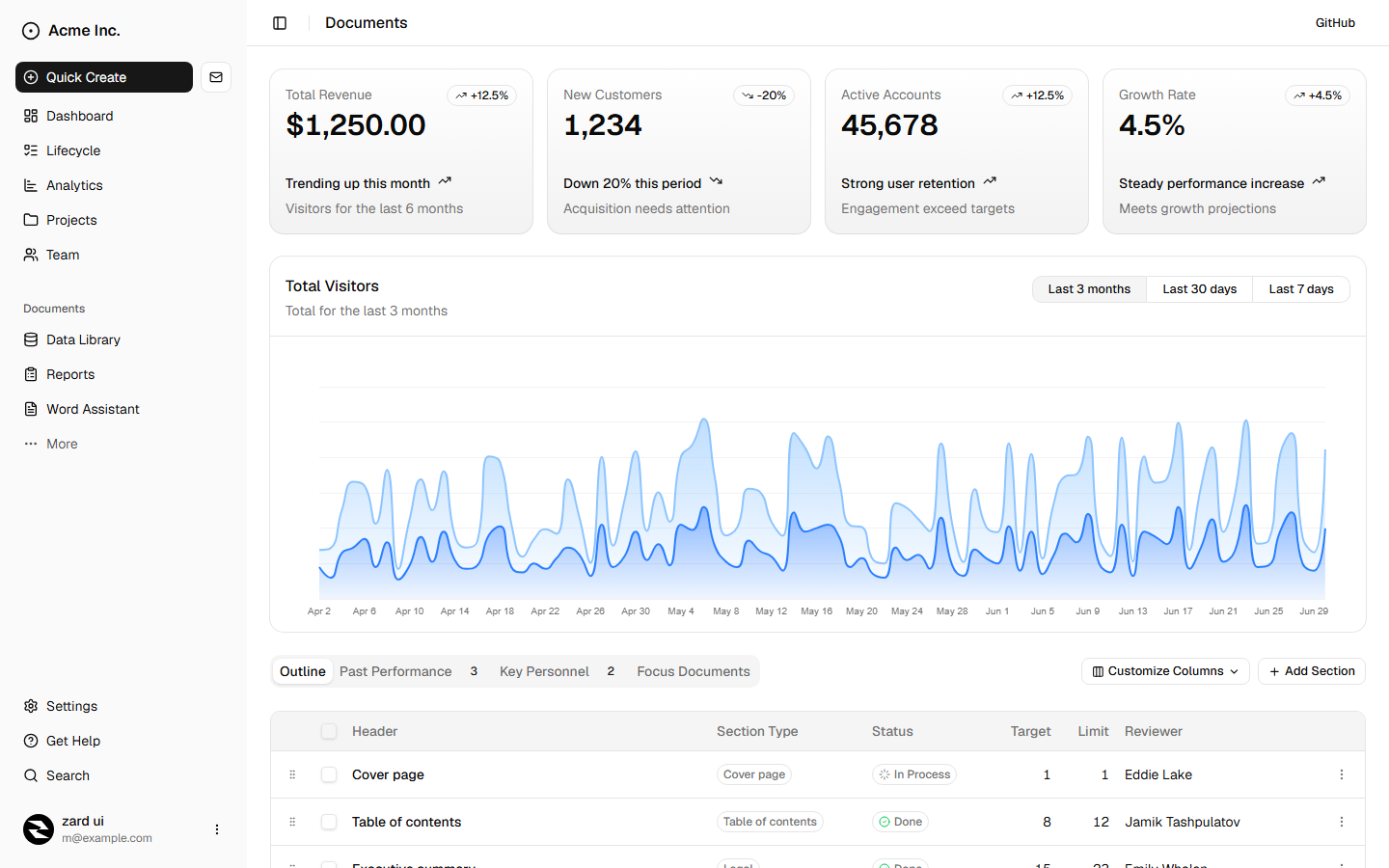Open the inbox mail icon button
The height and width of the screenshot is (868, 1389).
216,77
